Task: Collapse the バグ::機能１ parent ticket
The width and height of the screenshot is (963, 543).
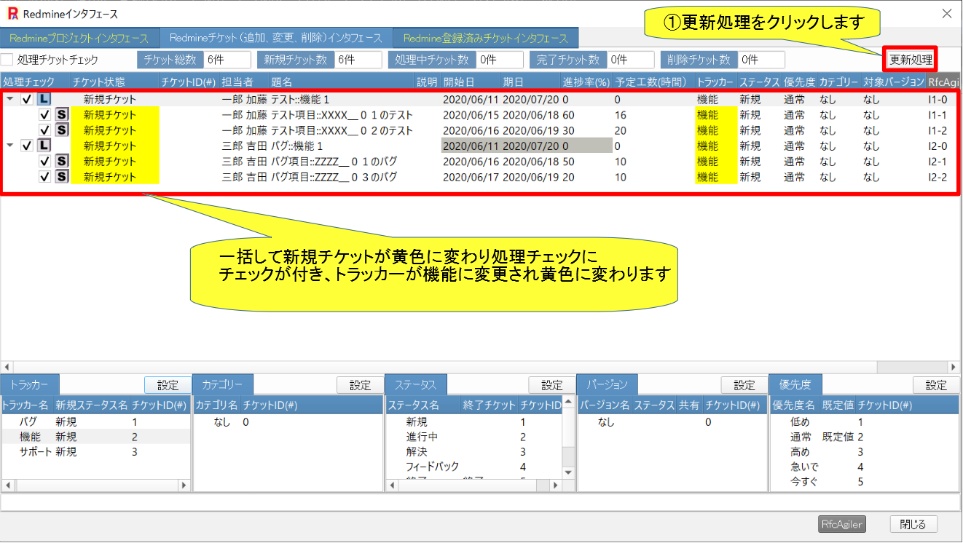Action: [10, 146]
